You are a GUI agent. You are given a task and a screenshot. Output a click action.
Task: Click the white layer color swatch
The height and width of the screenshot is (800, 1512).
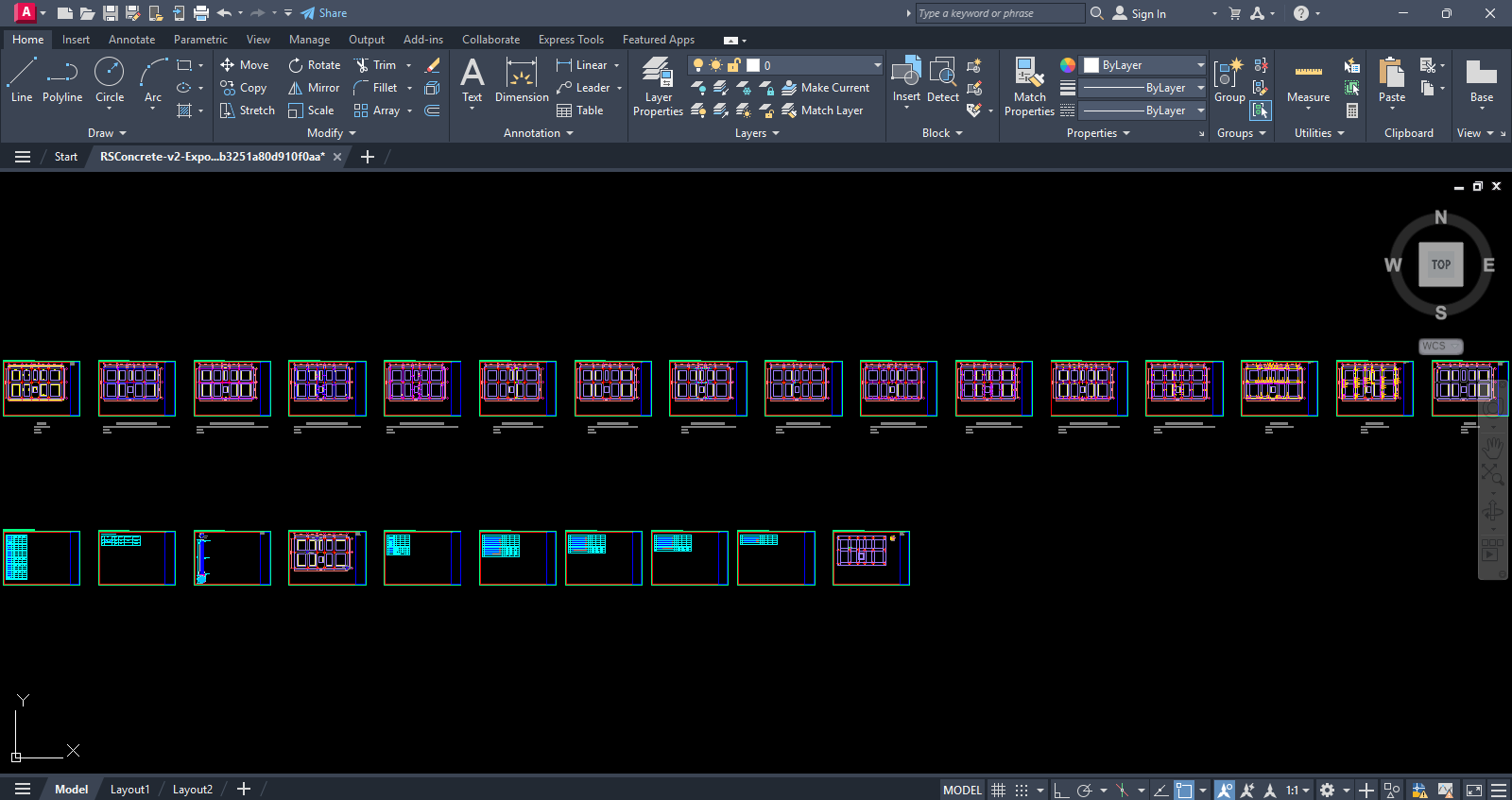pos(753,65)
